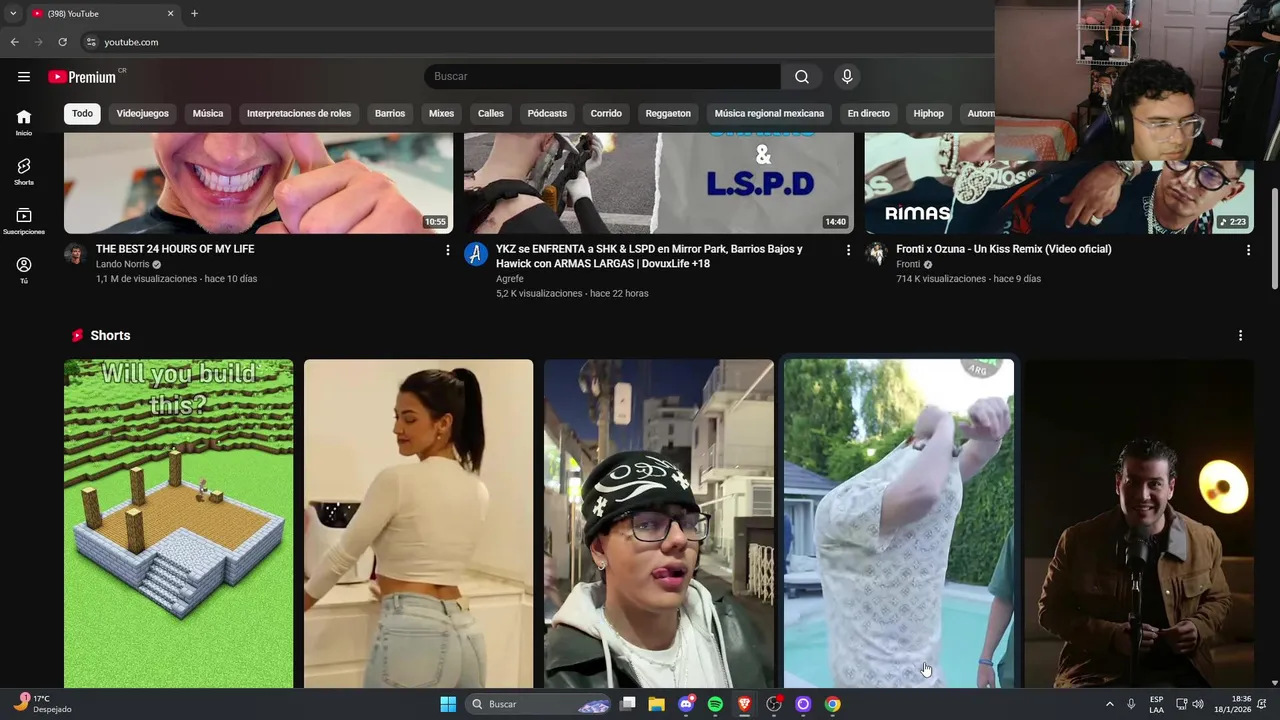Click the search magnifier button
The height and width of the screenshot is (720, 1280).
pyautogui.click(x=802, y=77)
